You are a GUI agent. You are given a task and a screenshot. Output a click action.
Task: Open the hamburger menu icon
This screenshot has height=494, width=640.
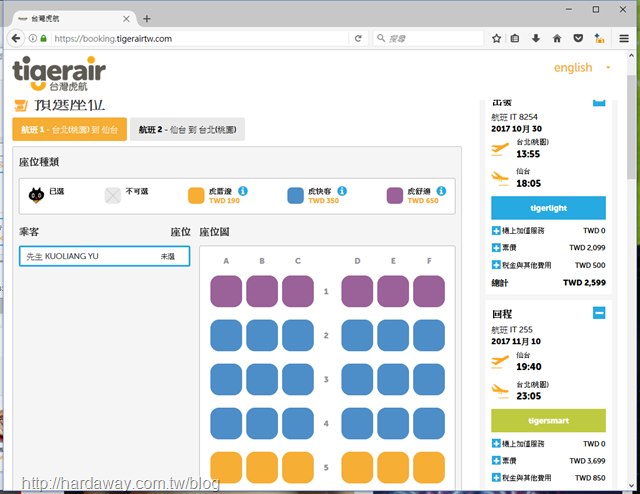tap(624, 38)
